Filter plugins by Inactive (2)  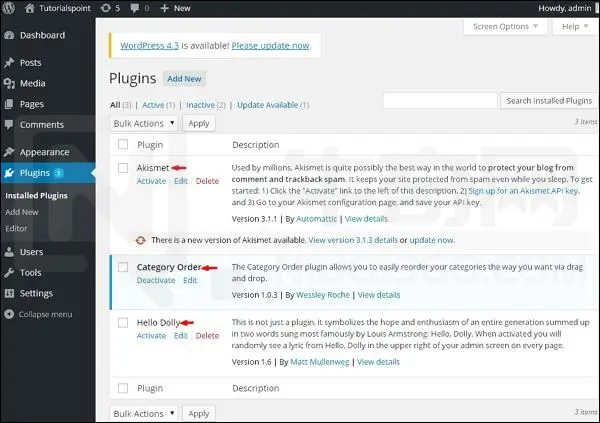206,105
